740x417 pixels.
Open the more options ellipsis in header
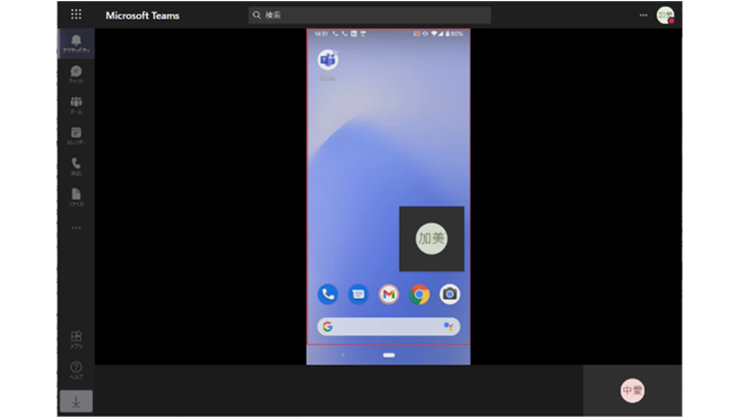pyautogui.click(x=643, y=15)
